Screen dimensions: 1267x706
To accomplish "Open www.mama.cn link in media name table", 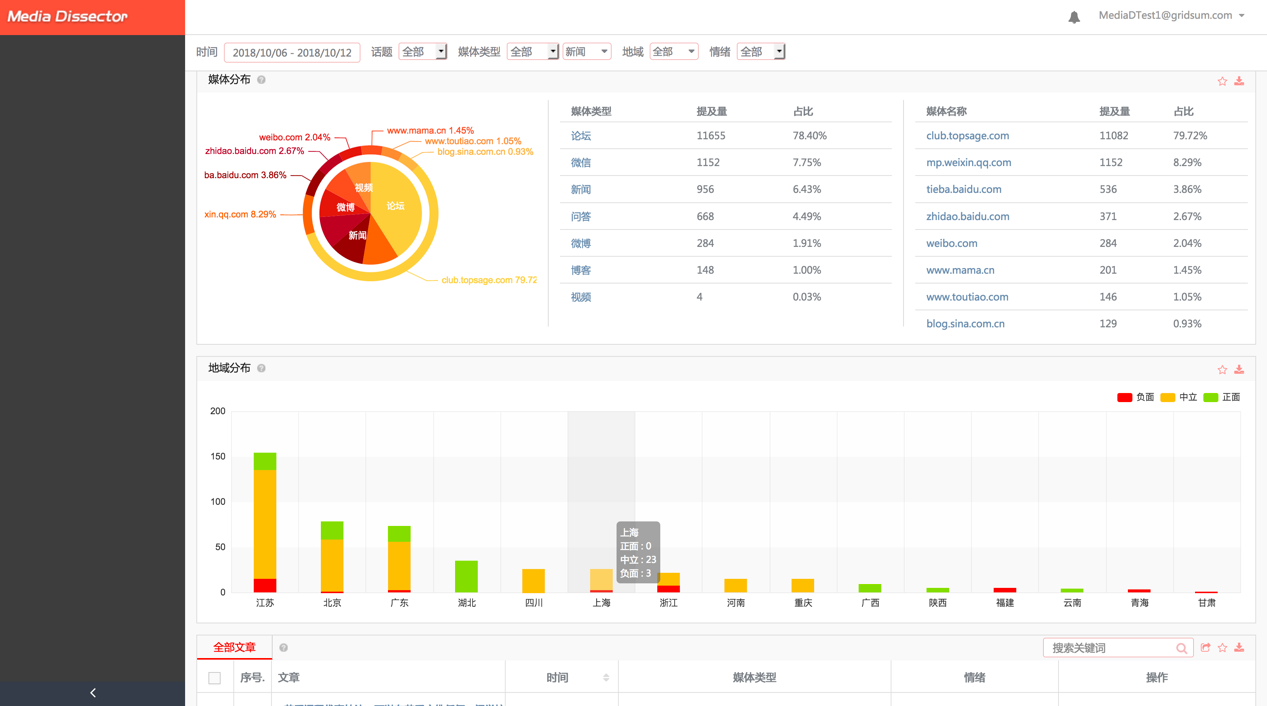I will point(960,271).
